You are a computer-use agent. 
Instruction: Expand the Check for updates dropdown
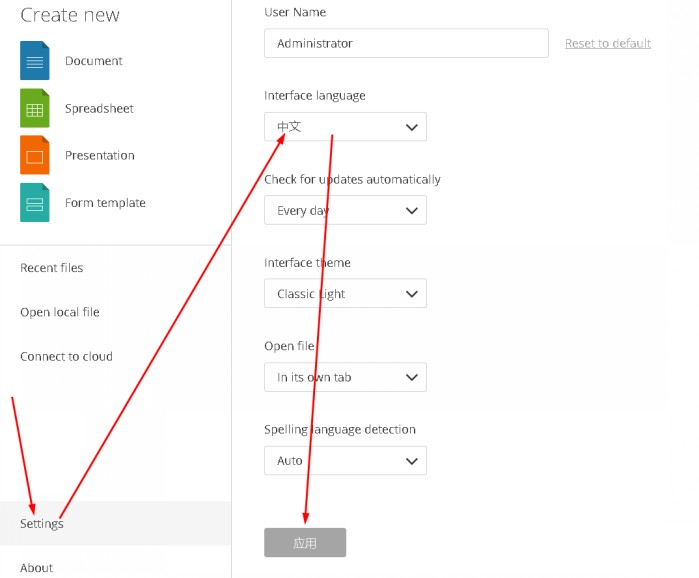point(345,210)
